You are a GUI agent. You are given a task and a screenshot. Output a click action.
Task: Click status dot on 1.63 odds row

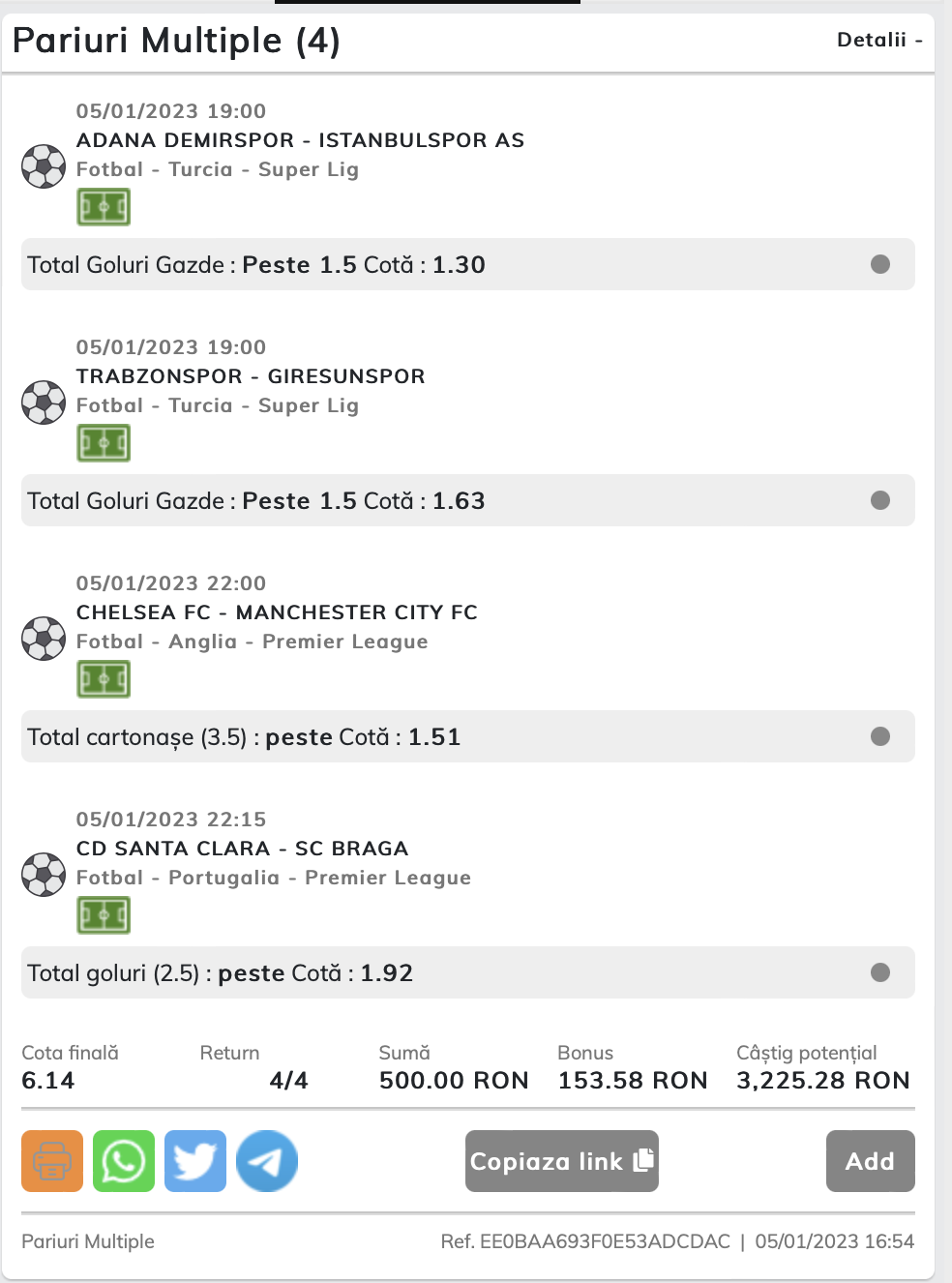point(880,500)
